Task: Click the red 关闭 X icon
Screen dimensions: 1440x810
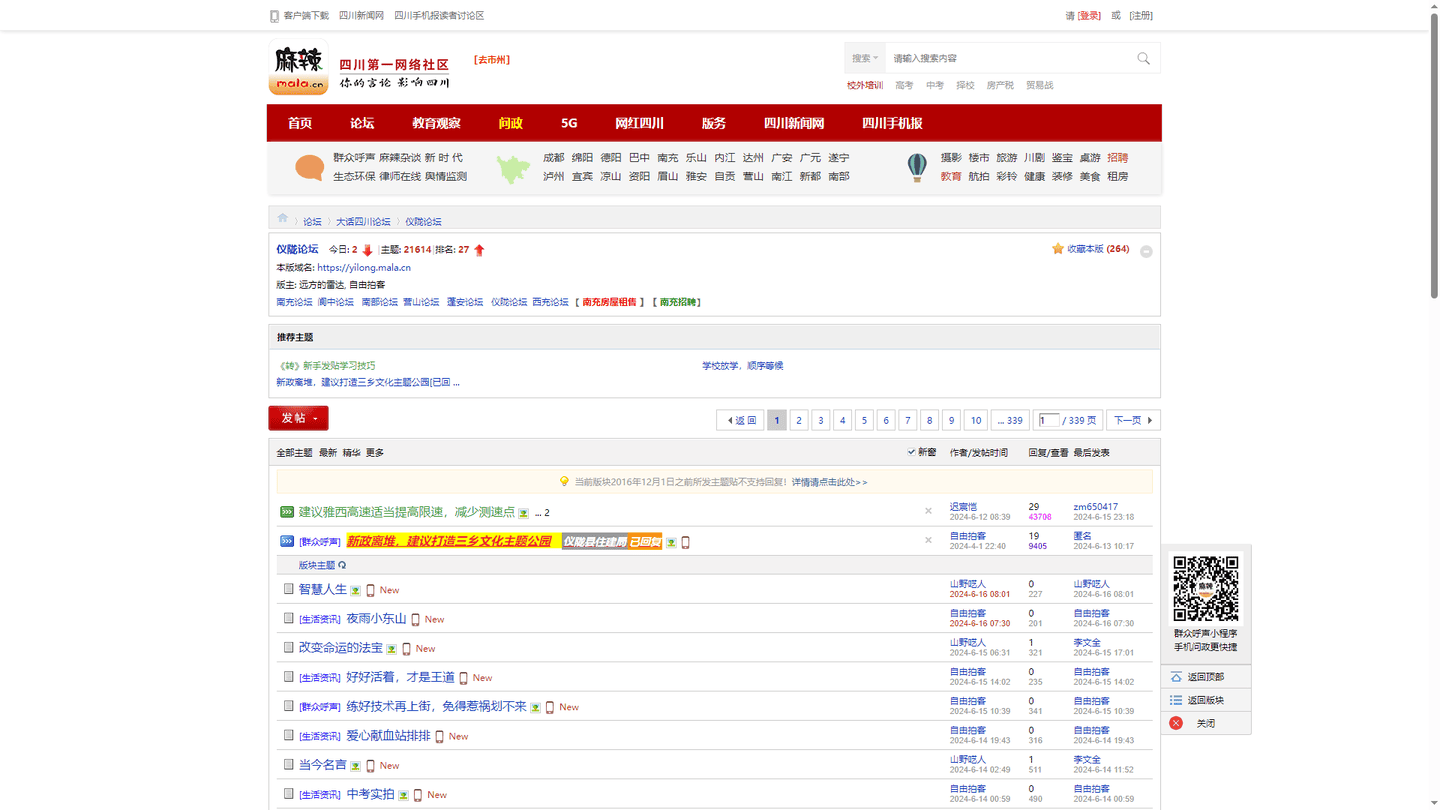Action: coord(1176,723)
